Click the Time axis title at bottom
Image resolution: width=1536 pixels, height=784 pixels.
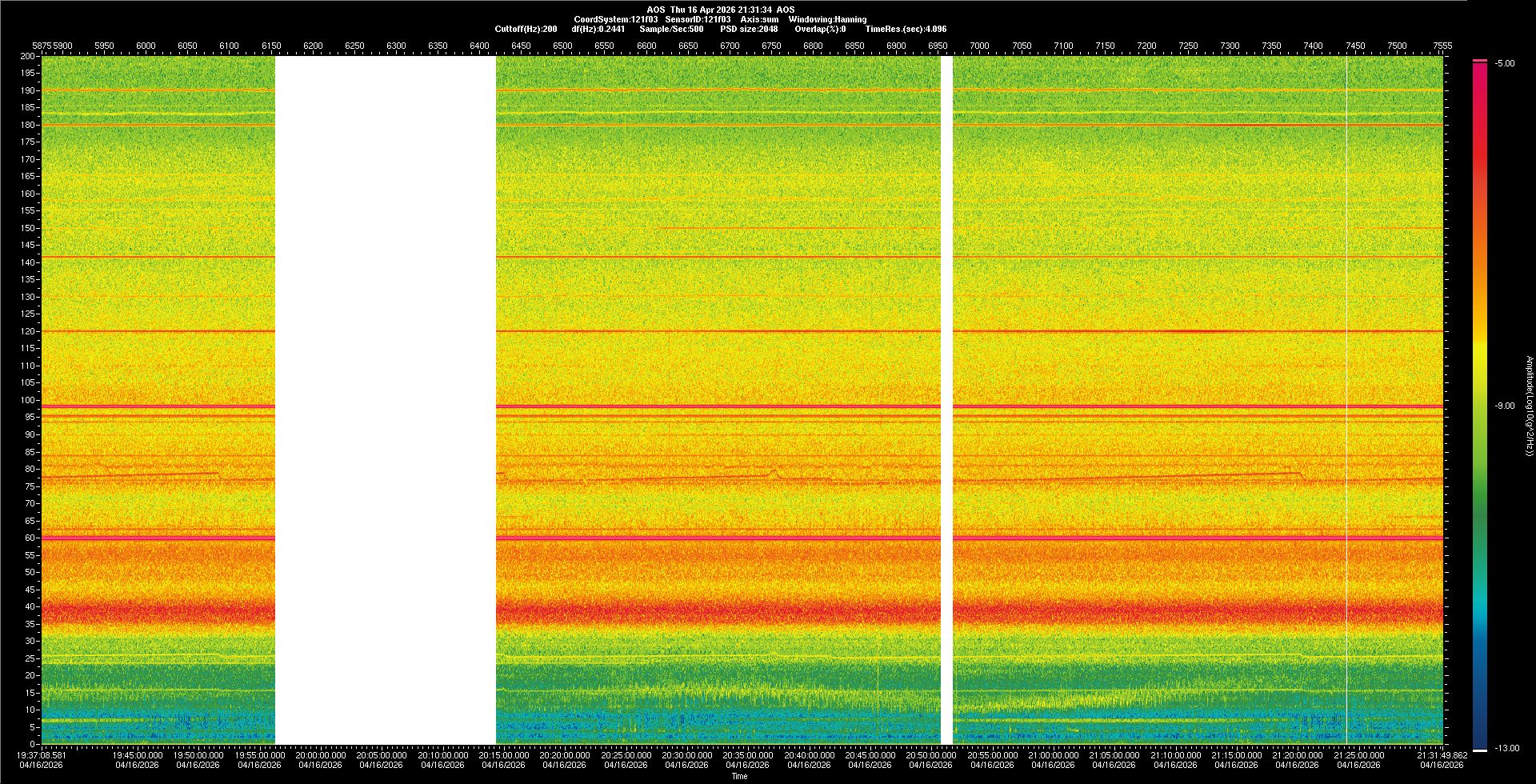pyautogui.click(x=739, y=776)
